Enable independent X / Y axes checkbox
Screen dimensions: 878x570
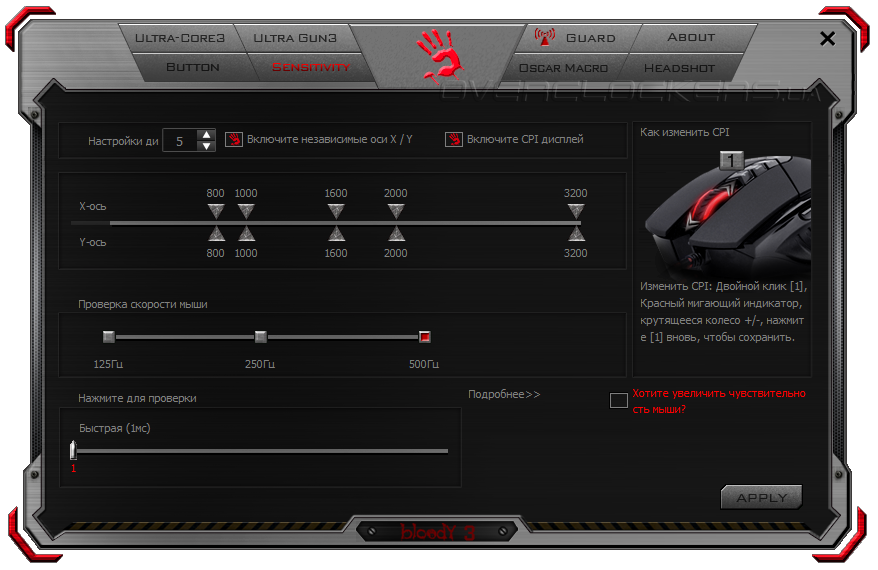tap(233, 139)
